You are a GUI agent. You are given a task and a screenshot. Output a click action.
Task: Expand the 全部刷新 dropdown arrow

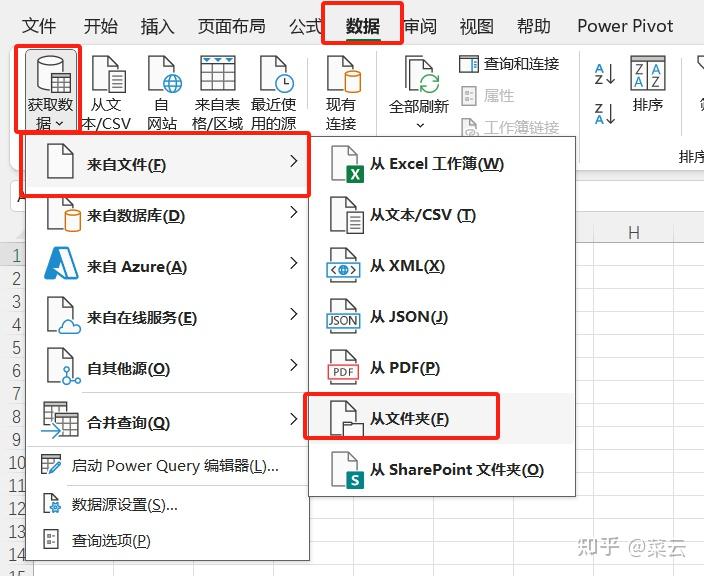click(420, 125)
